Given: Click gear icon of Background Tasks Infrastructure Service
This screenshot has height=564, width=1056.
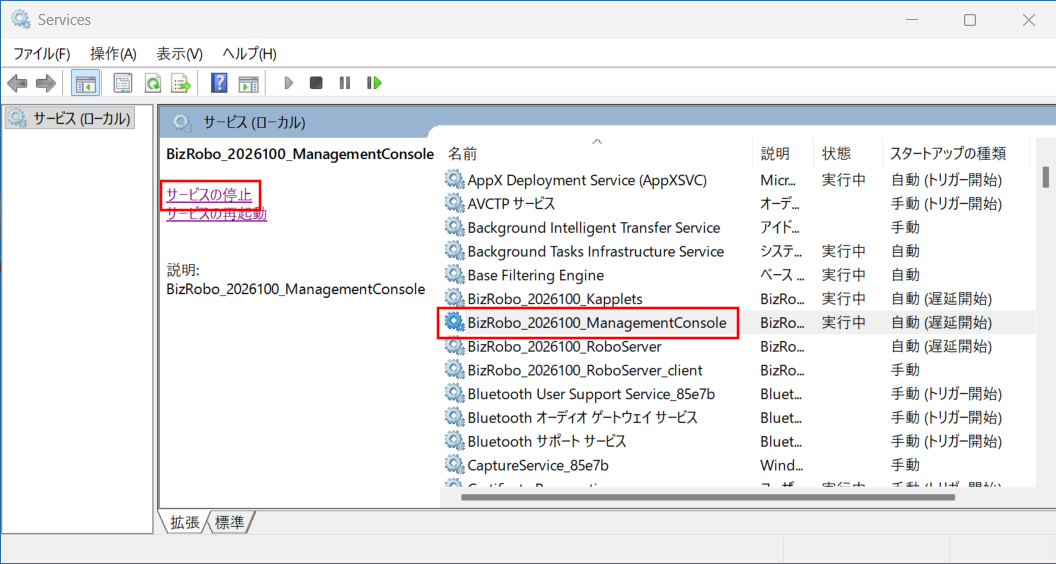Looking at the screenshot, I should click(455, 251).
